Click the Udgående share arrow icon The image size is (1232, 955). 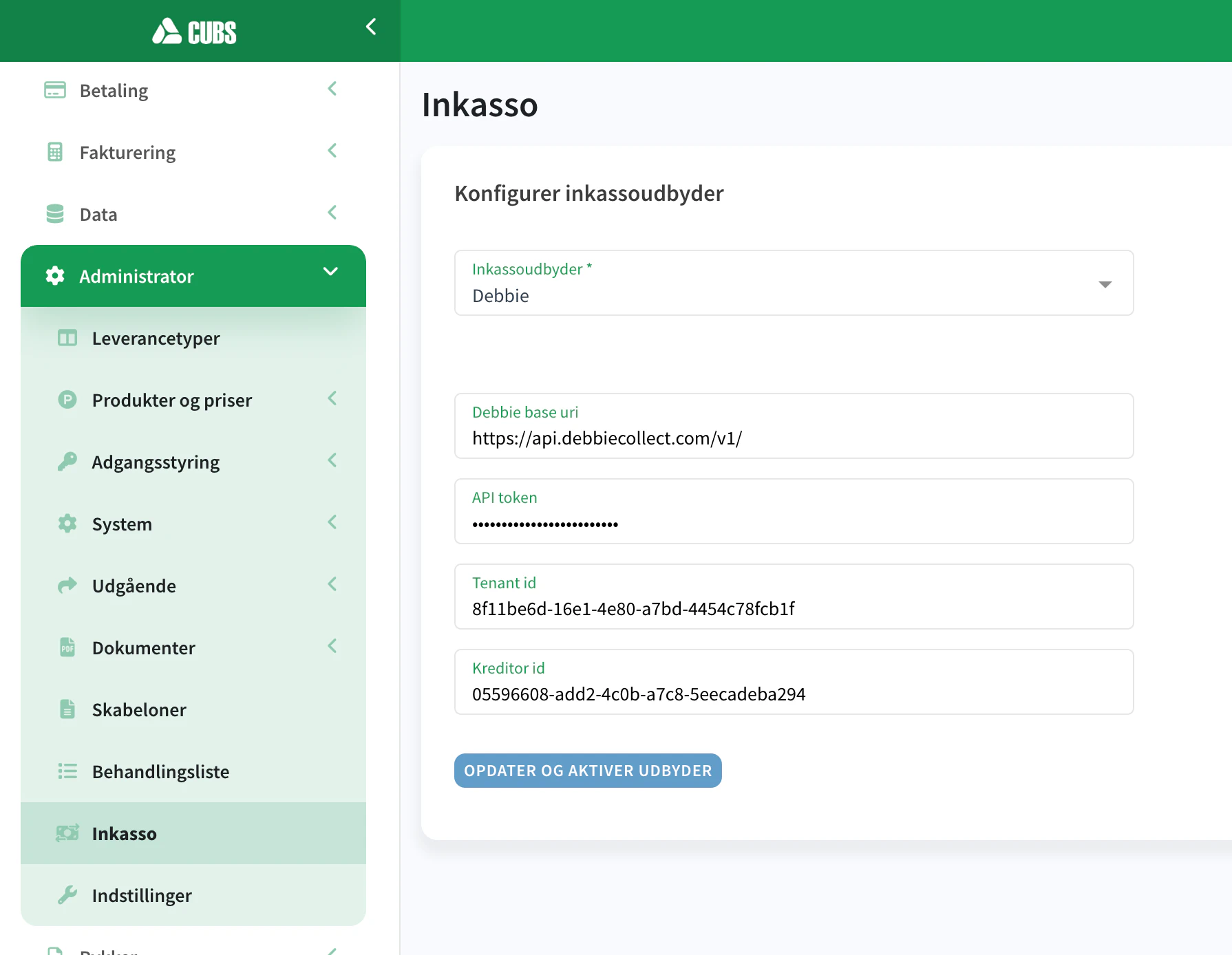[x=67, y=586]
